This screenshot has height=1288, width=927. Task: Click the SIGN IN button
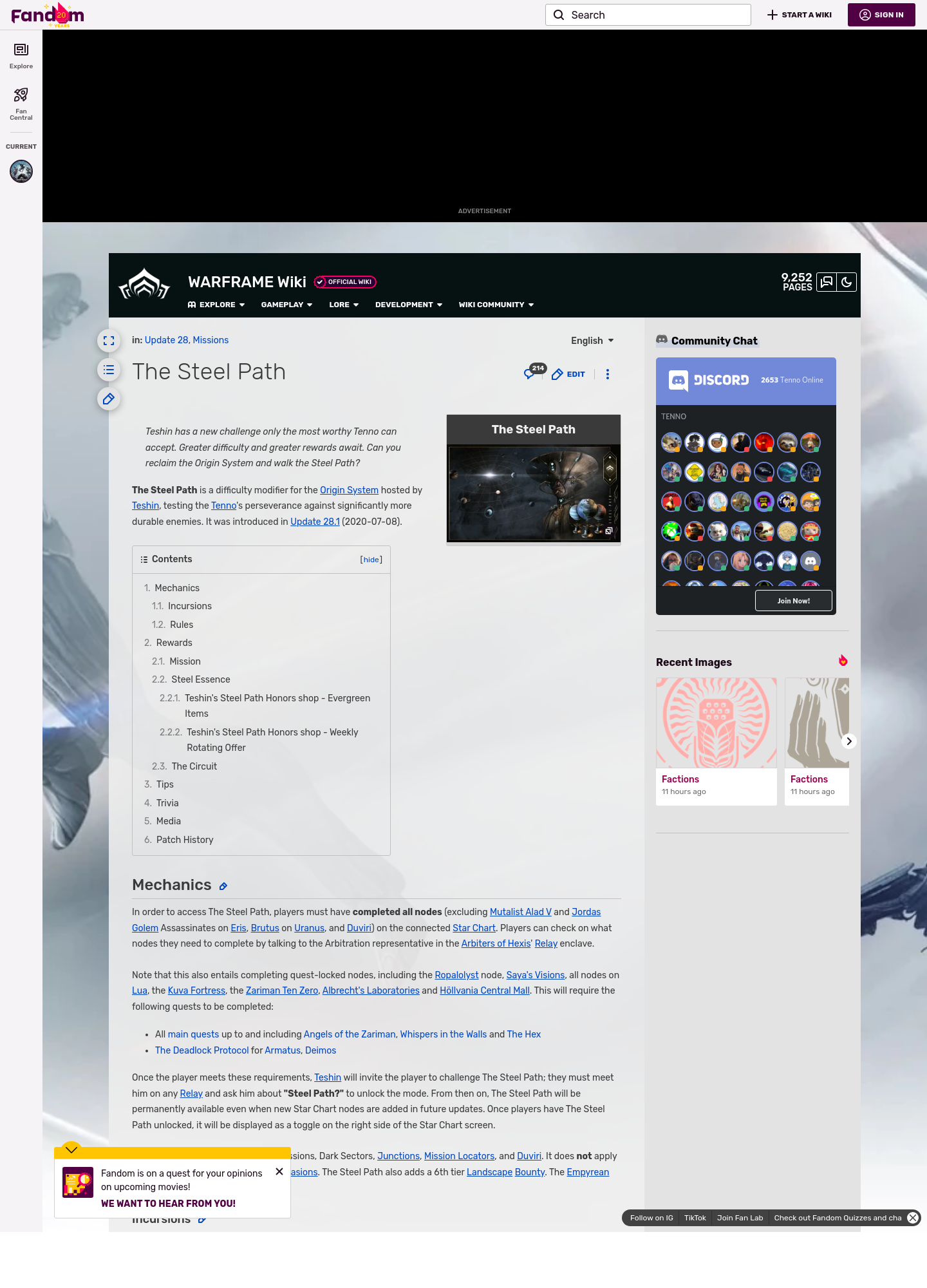[x=881, y=15]
